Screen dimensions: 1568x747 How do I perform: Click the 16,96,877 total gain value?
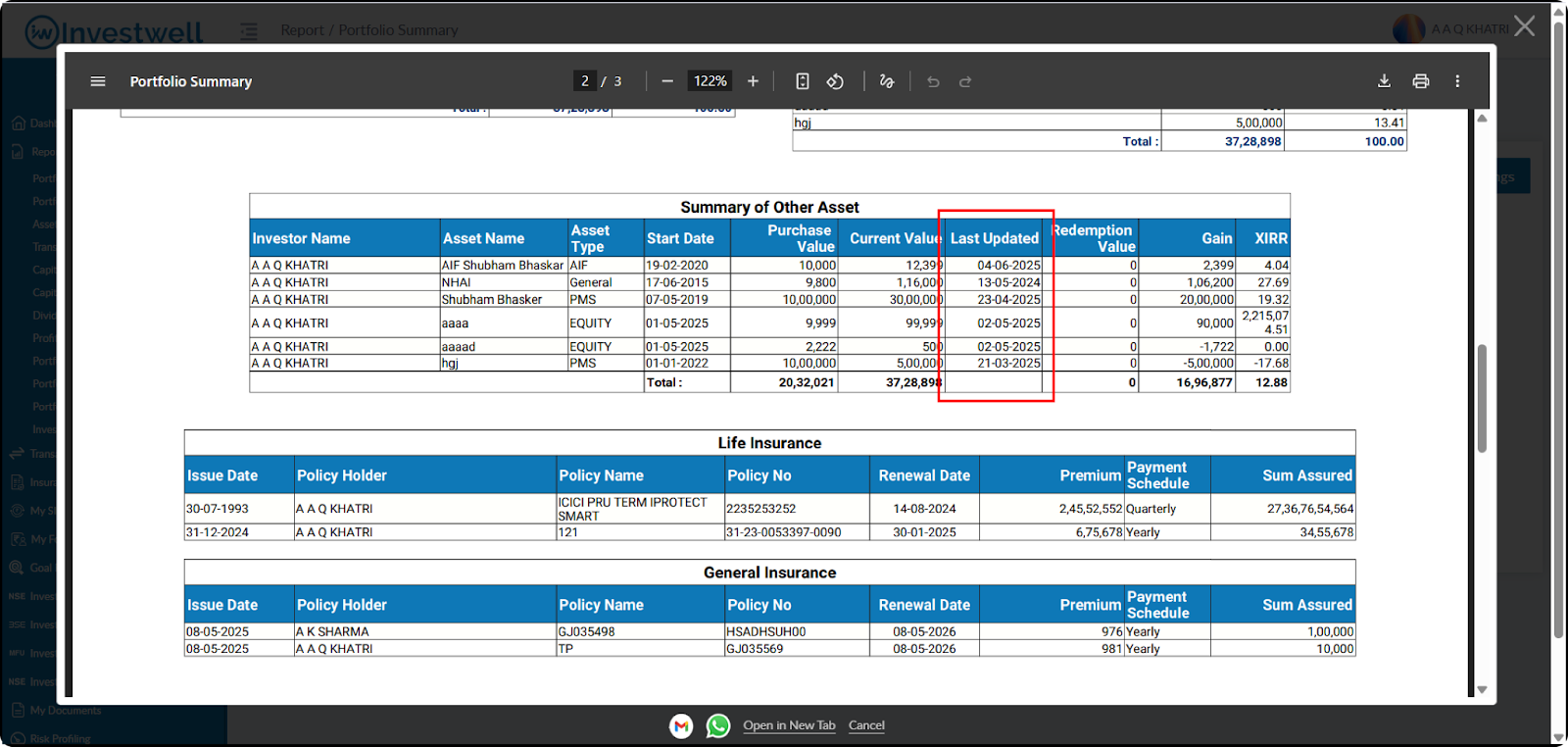click(1204, 382)
